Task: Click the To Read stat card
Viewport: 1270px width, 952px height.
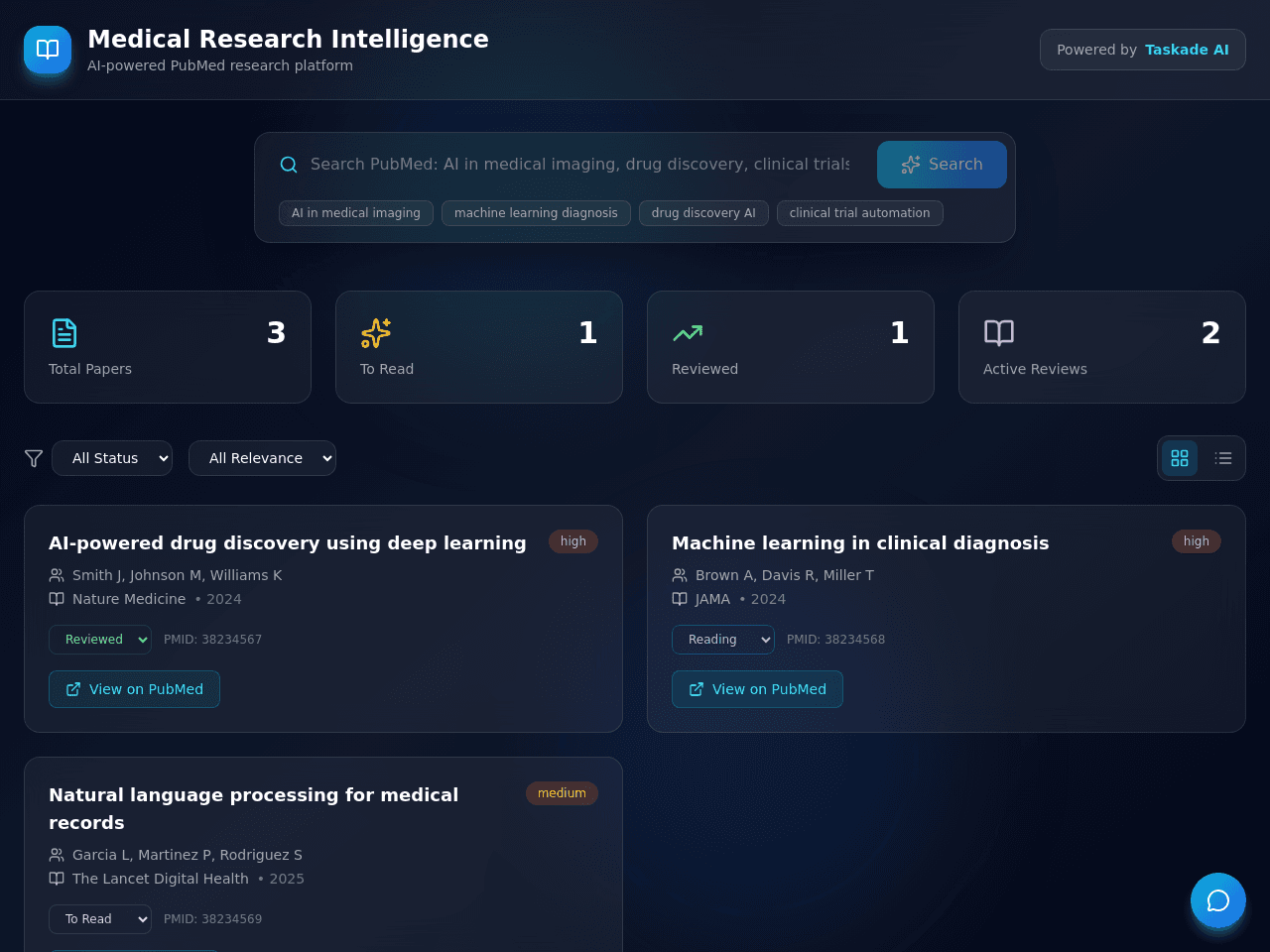Action: [479, 347]
